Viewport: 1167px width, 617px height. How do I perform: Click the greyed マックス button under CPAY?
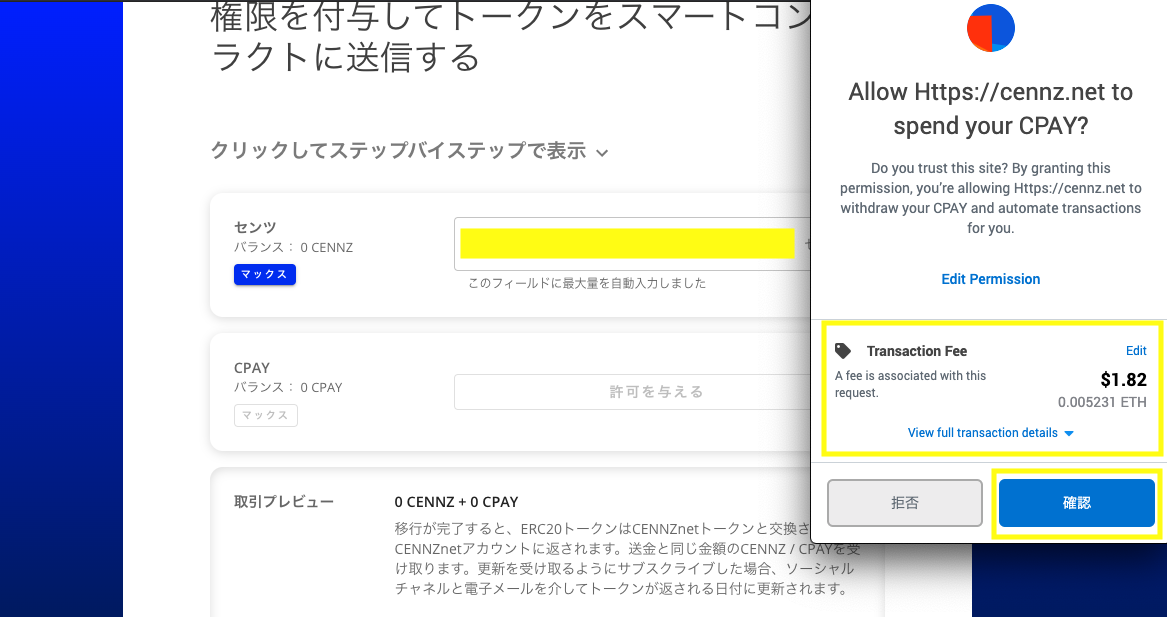coord(265,415)
